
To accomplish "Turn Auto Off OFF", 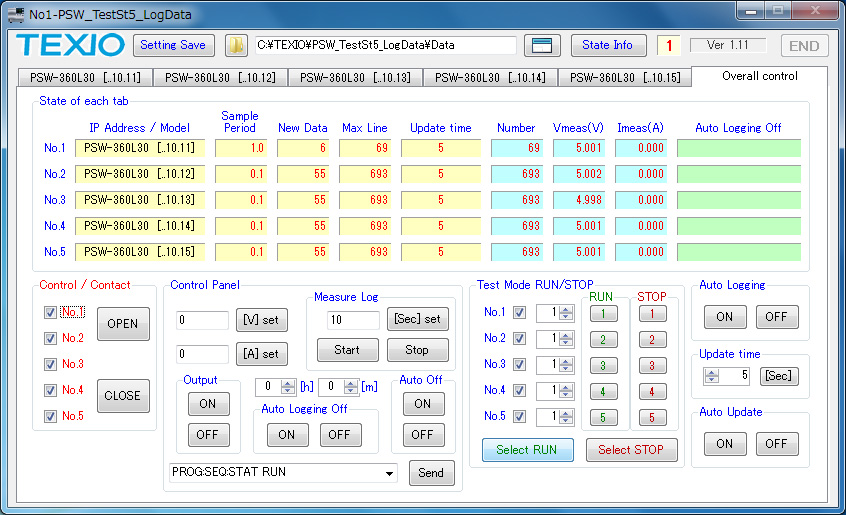I will pyautogui.click(x=424, y=435).
